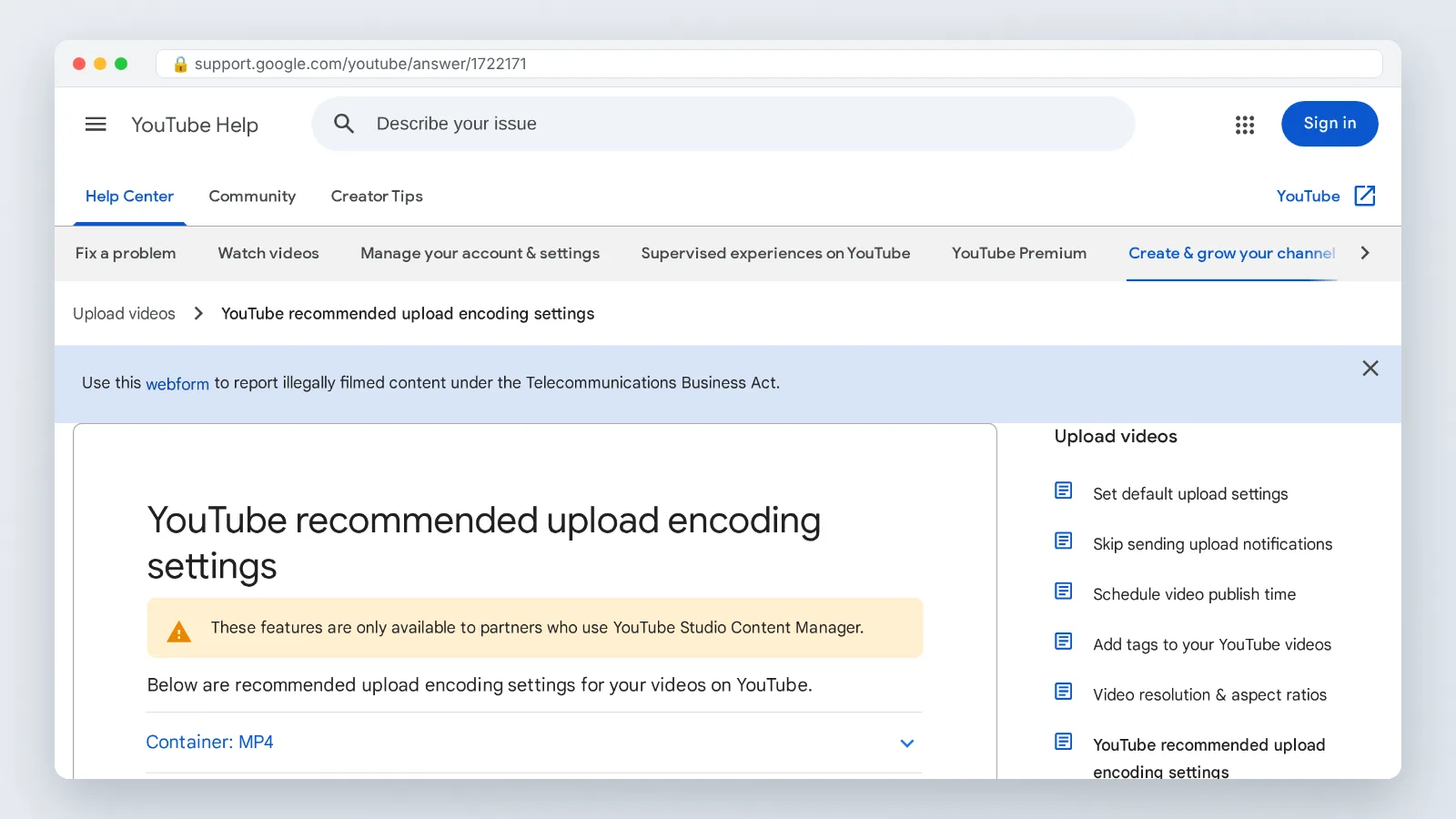
Task: Open Add tags to your YouTube videos article
Action: pos(1212,644)
